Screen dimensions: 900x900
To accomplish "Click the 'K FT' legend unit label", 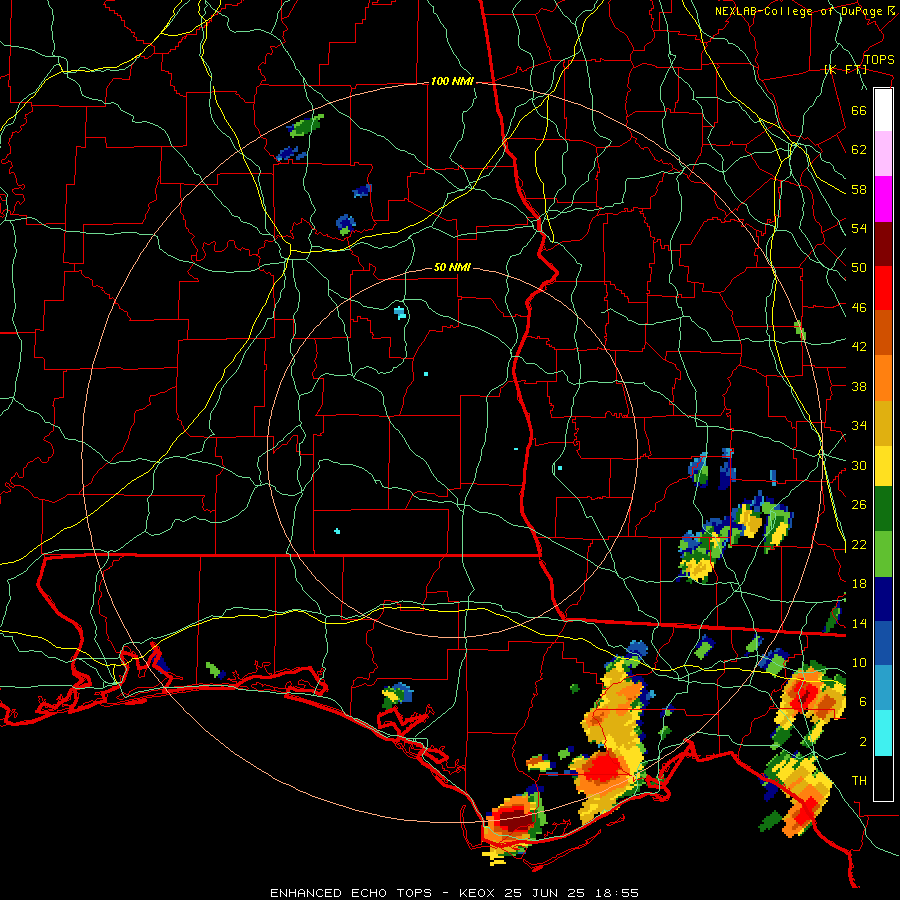I will 845,69.
